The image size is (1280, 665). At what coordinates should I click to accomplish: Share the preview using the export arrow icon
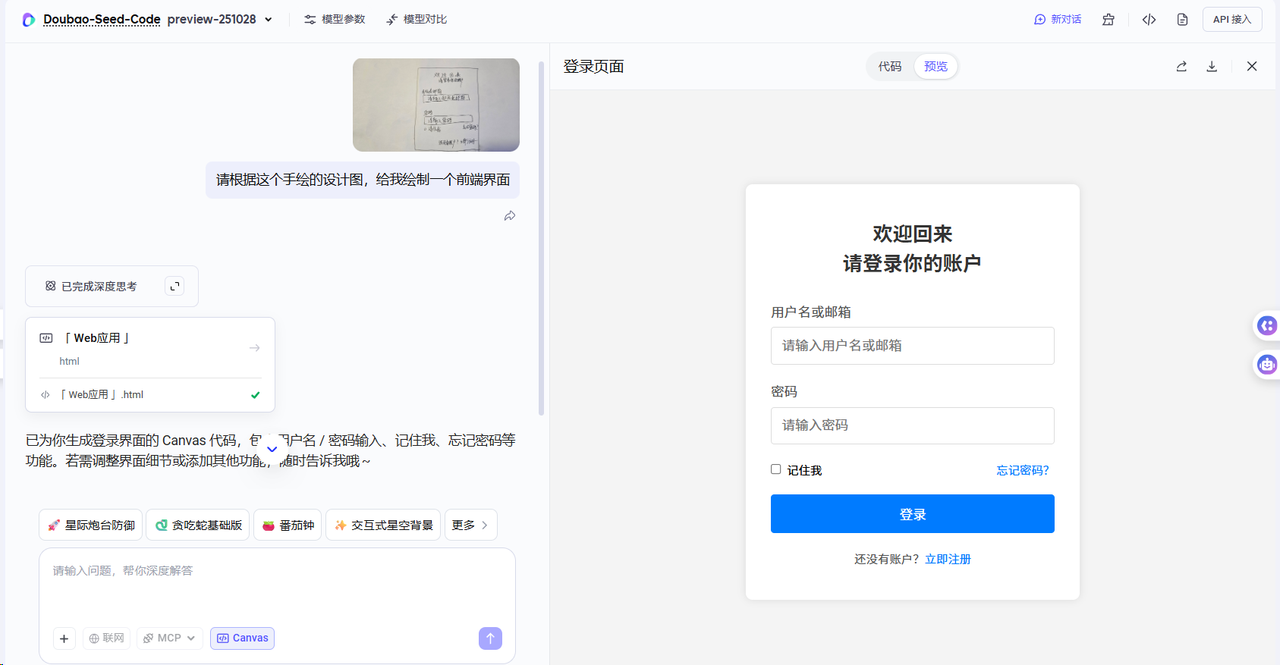(x=1181, y=66)
